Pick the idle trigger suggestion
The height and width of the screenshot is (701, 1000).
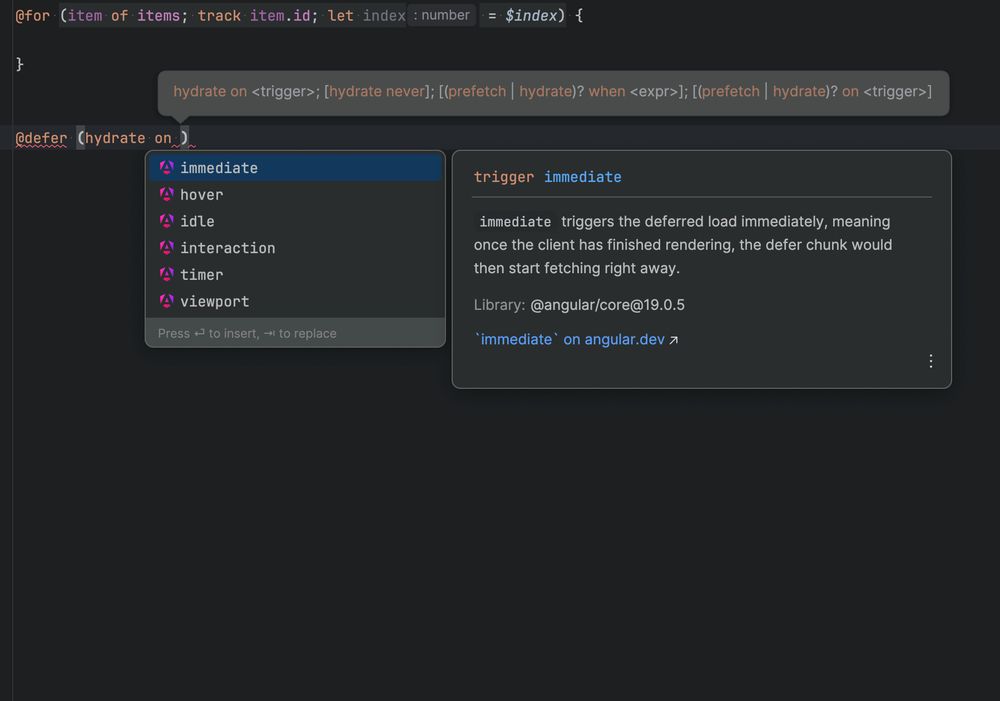[x=295, y=221]
